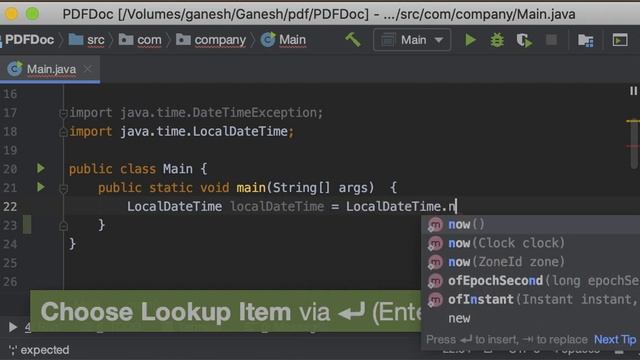Open the Project Structure dialog icon
640x360 pixels.
pos(586,40)
